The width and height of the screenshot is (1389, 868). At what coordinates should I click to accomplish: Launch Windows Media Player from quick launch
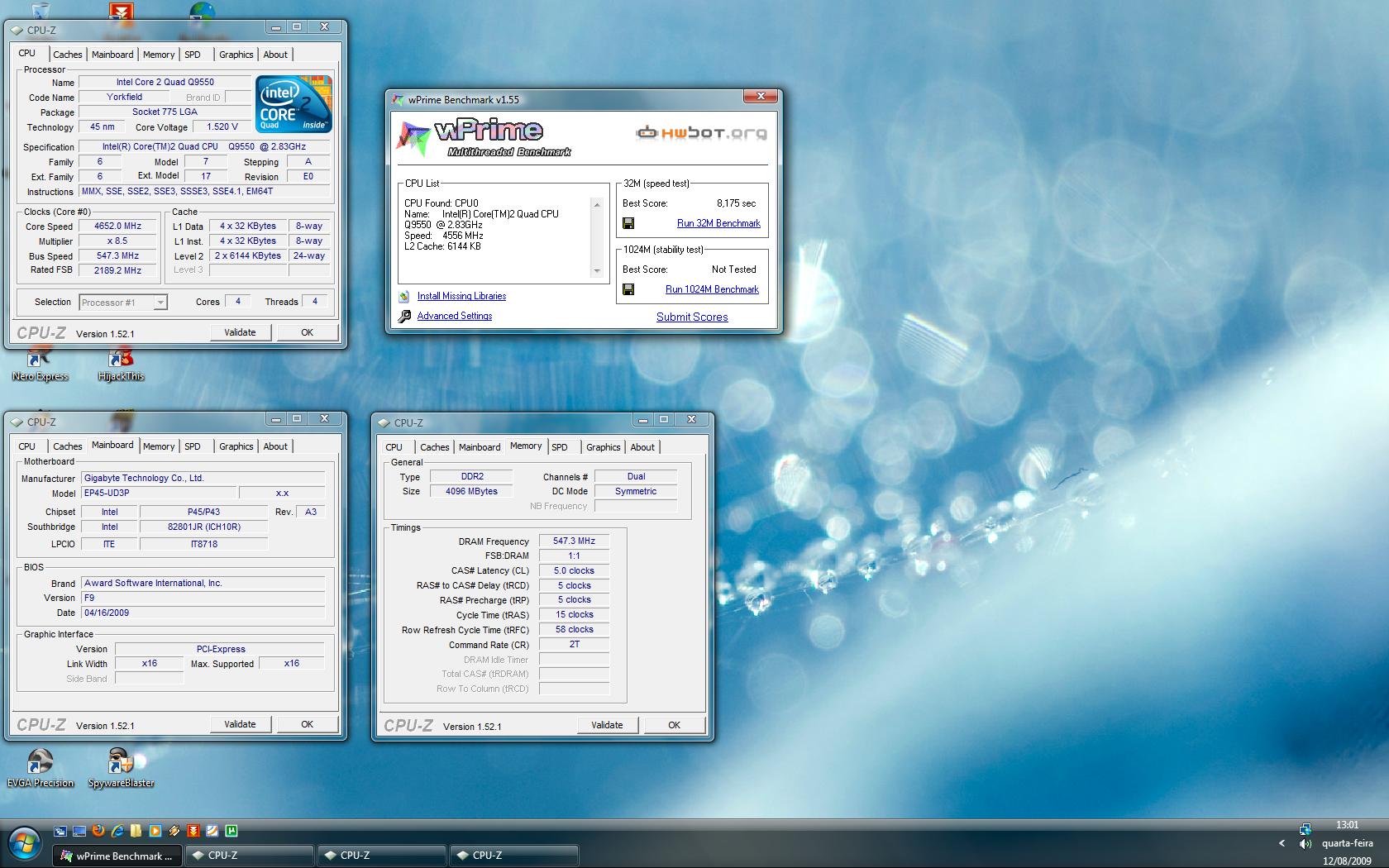[x=155, y=831]
